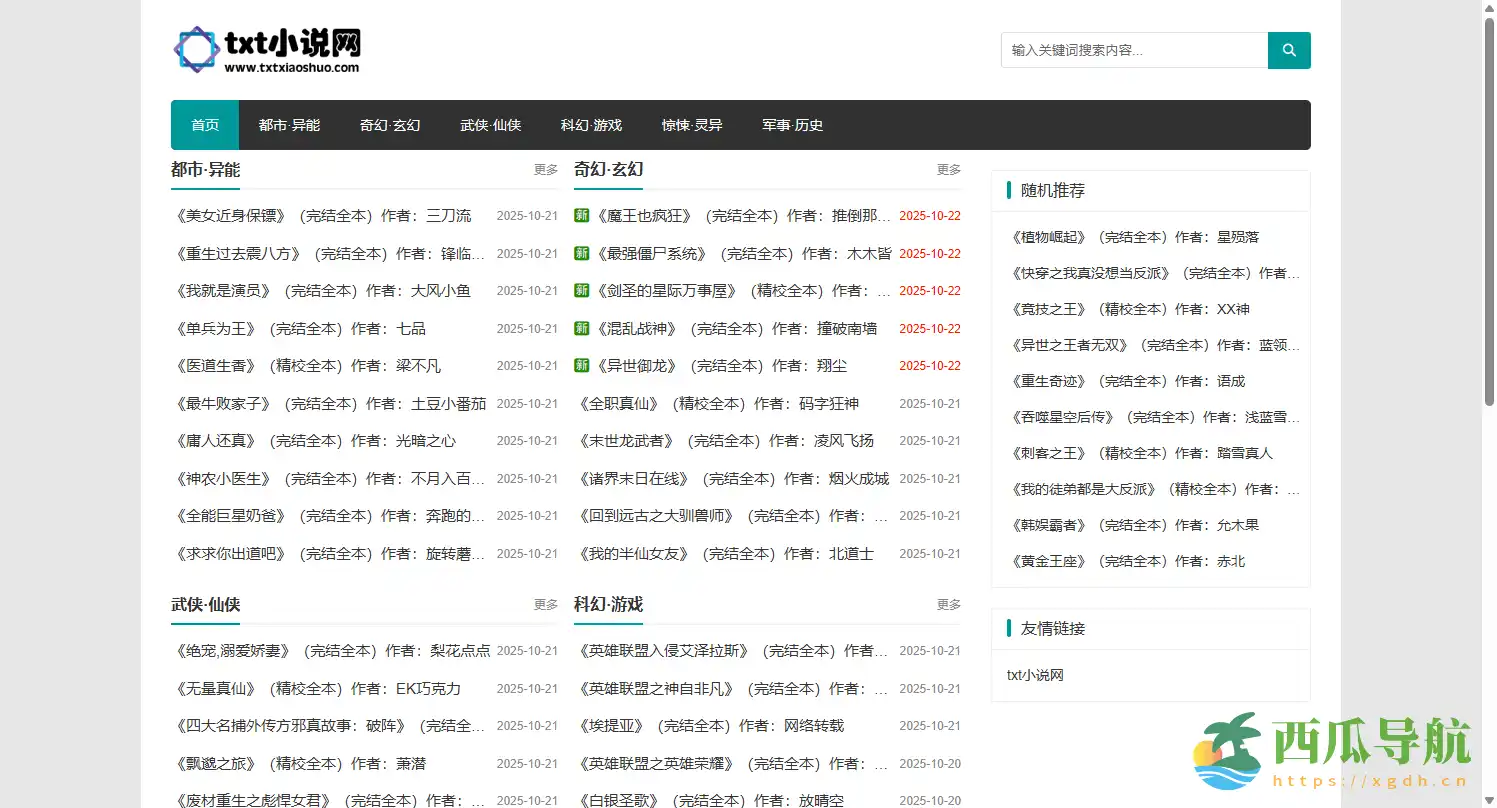Image resolution: width=1497 pixels, height=808 pixels.
Task: Click the green 新 badge beside 《魔王也疯狂》
Action: point(581,216)
